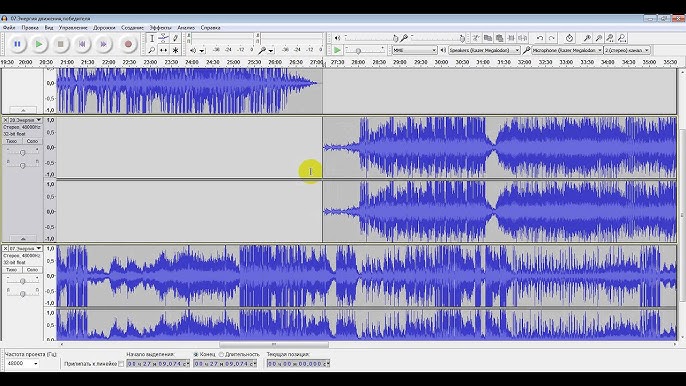Start playback with the green Play button
Viewport: 686px width, 386px height.
[x=39, y=44]
